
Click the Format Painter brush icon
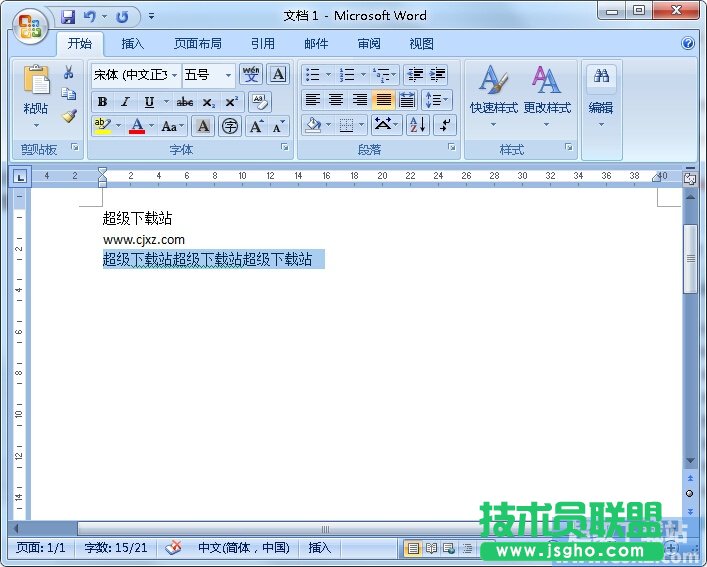[69, 116]
